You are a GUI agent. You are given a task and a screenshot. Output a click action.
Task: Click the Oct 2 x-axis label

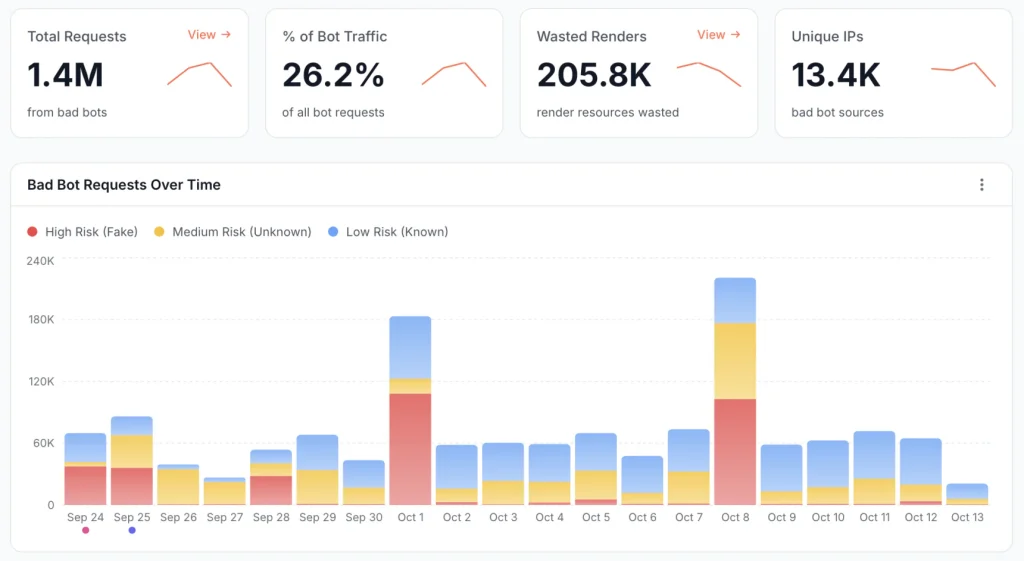pos(456,517)
